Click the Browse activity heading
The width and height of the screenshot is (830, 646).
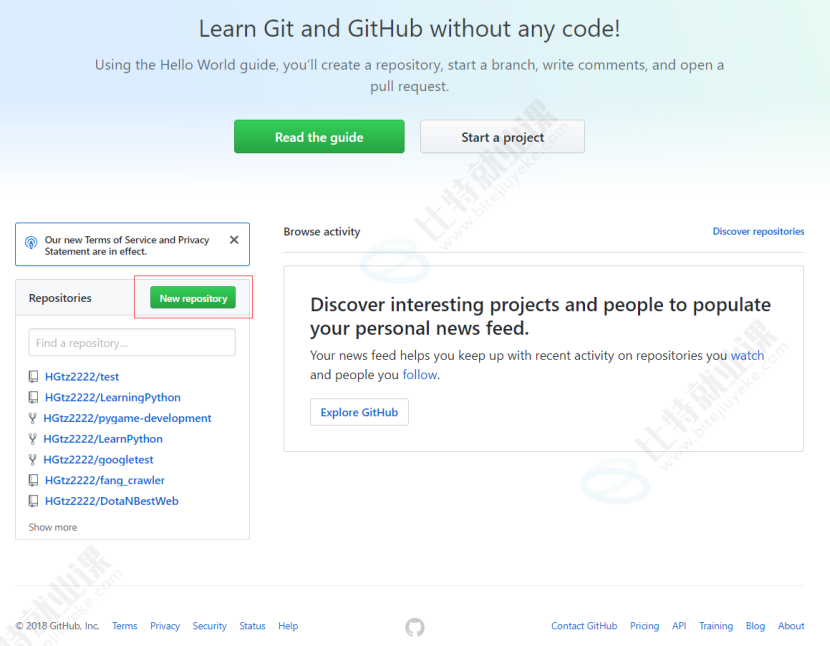pos(322,231)
